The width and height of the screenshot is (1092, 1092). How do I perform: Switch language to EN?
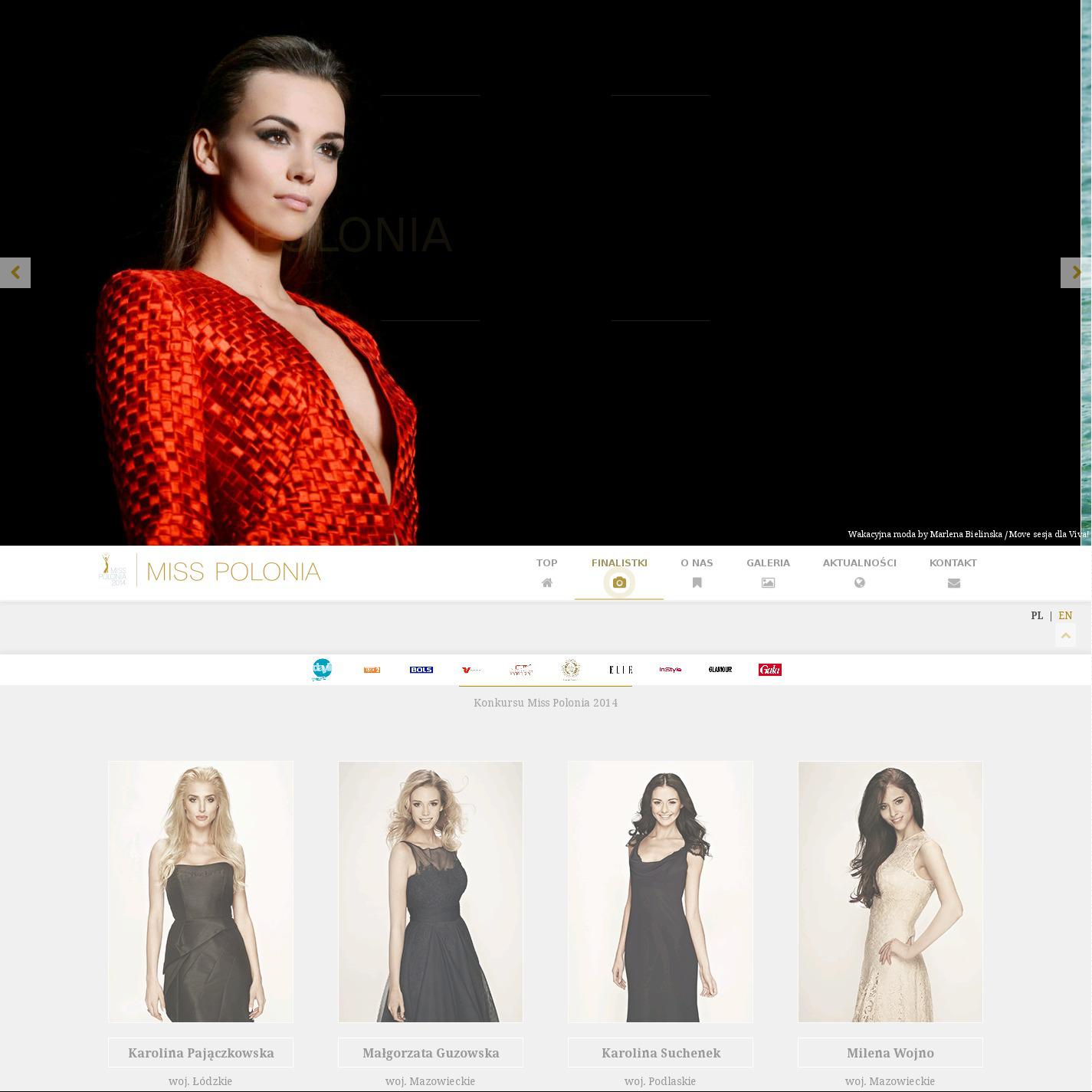[1064, 615]
